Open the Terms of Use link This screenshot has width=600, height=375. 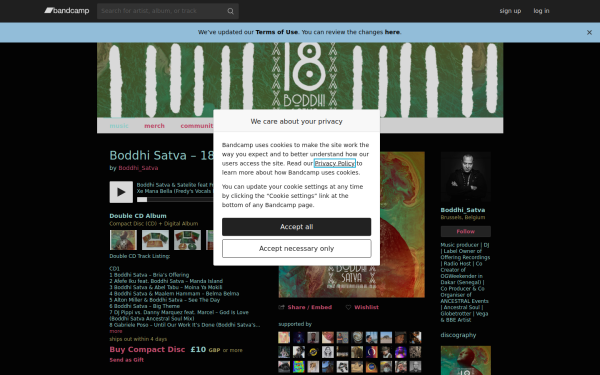pos(277,32)
